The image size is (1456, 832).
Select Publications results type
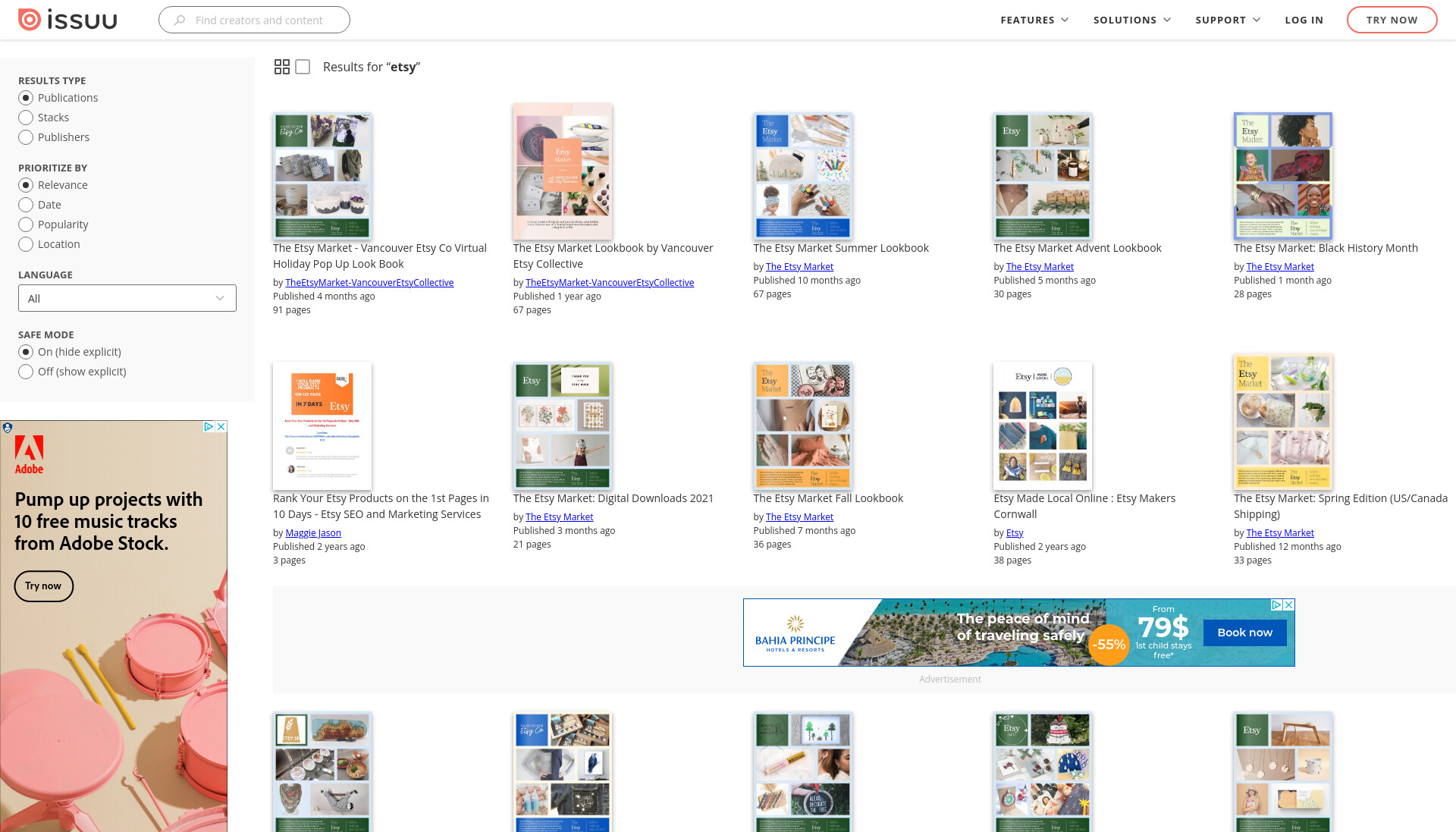click(26, 98)
